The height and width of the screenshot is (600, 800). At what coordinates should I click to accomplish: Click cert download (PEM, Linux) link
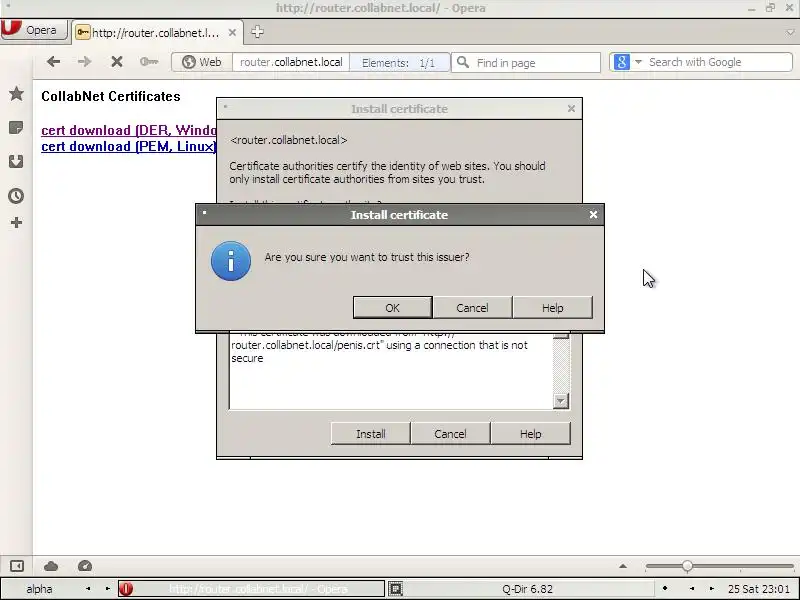point(129,146)
